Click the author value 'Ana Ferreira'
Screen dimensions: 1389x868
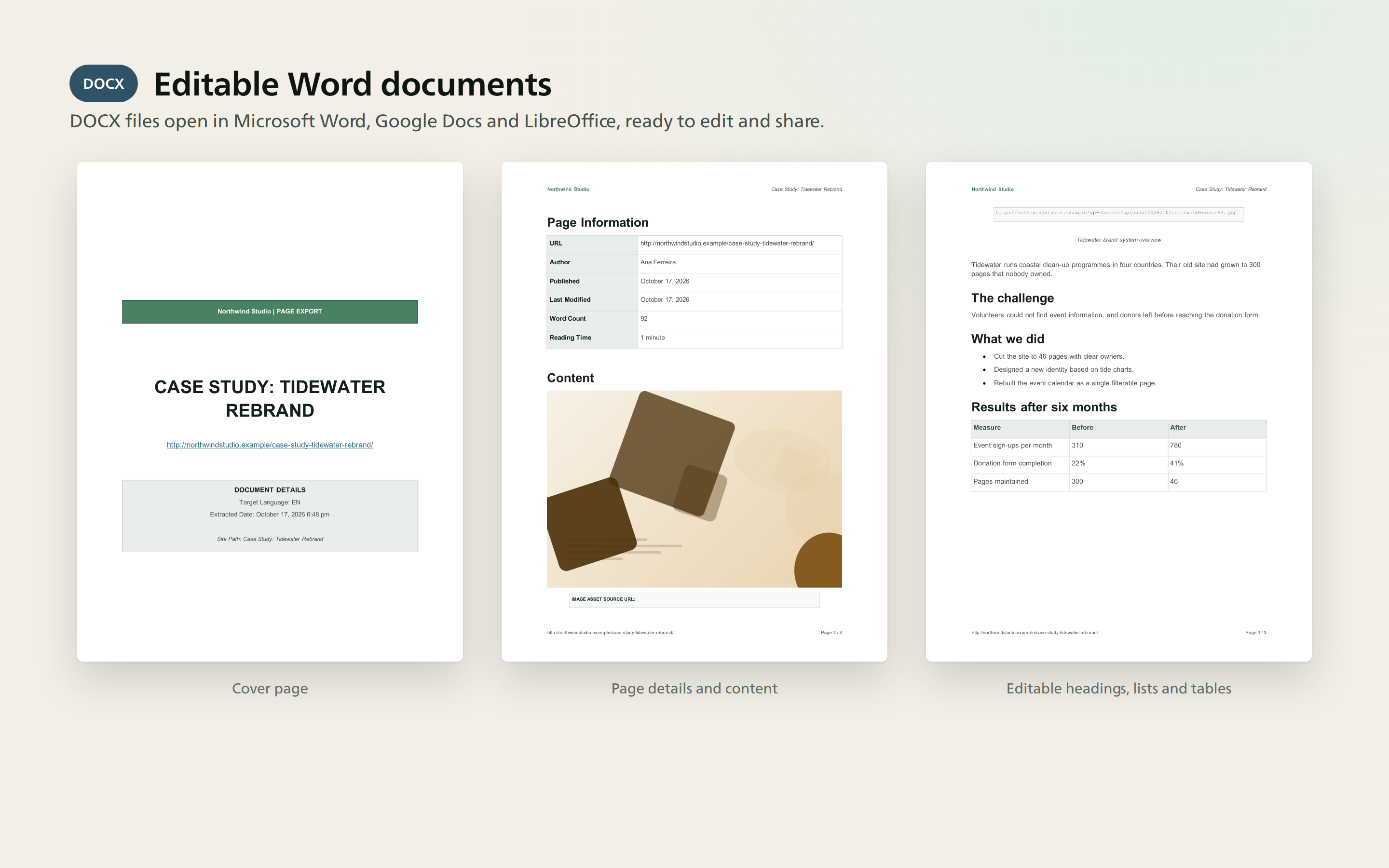(x=658, y=262)
